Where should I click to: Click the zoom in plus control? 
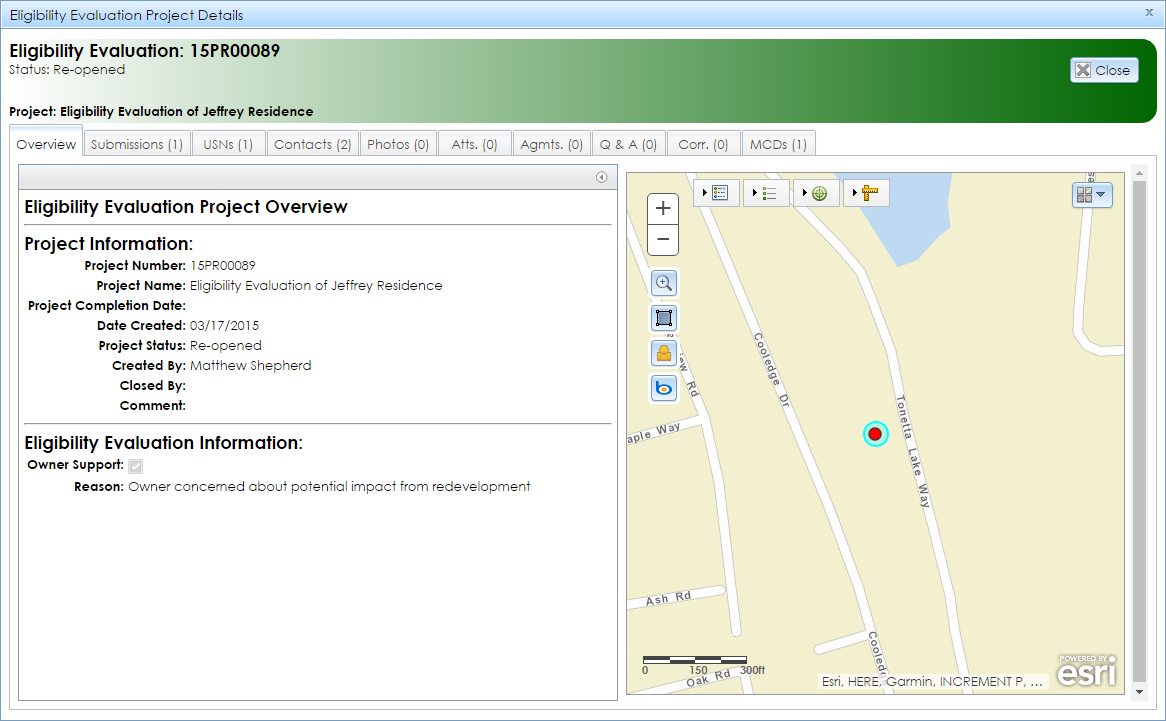click(x=663, y=208)
